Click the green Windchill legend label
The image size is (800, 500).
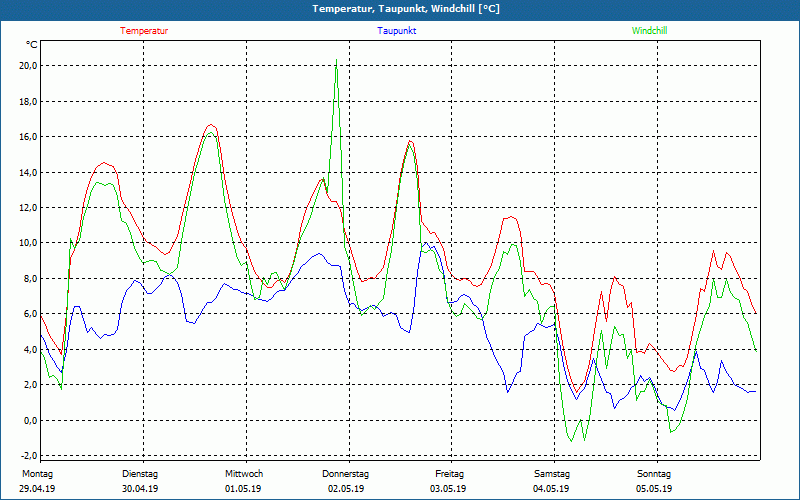(x=649, y=31)
